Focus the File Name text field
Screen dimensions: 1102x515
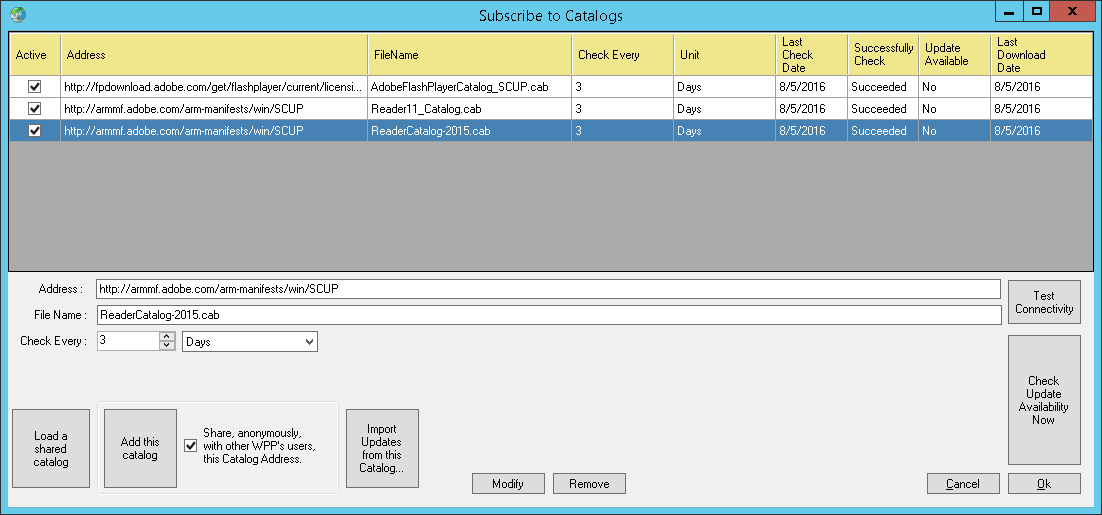pos(548,315)
